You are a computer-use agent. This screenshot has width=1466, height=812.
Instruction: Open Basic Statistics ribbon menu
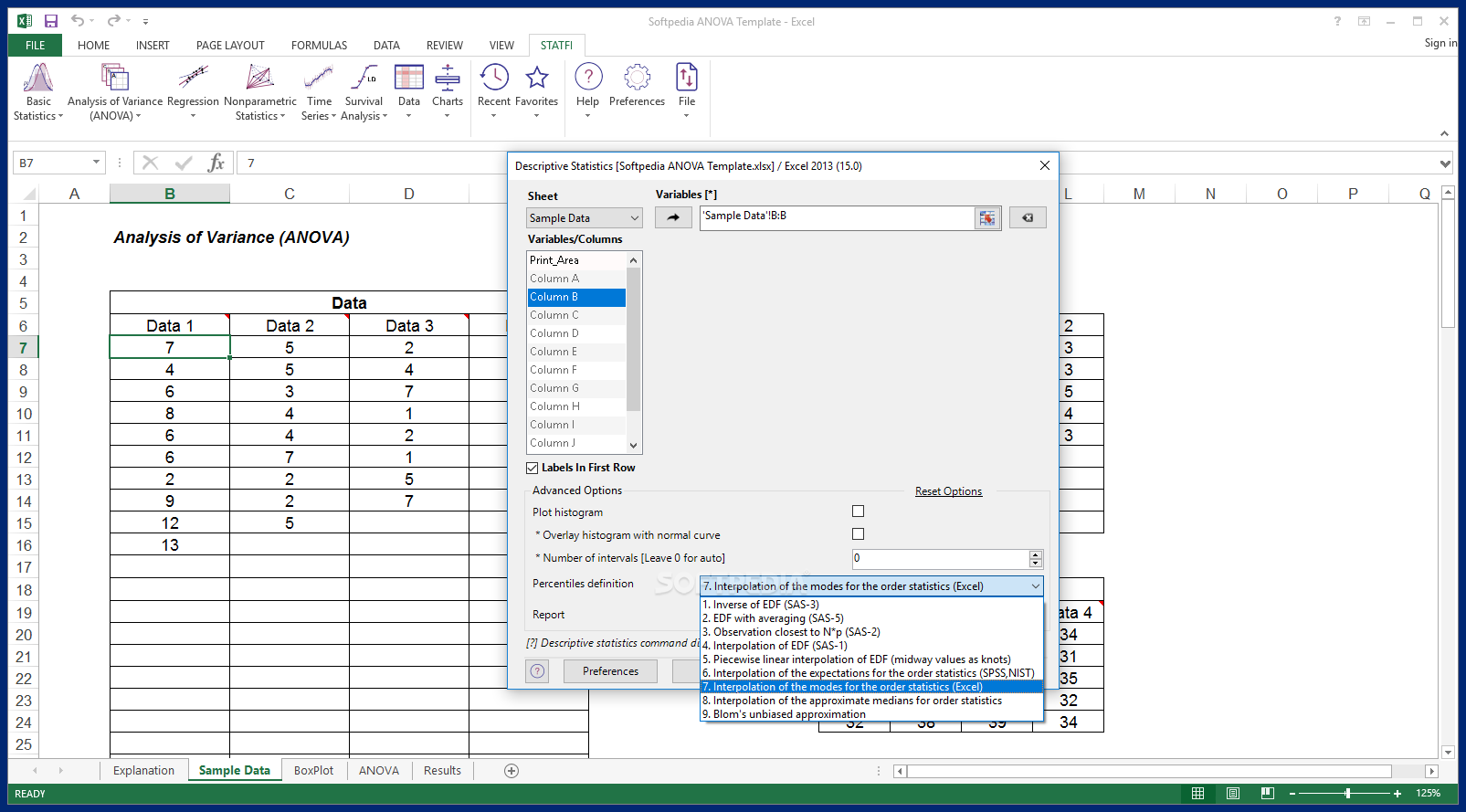(38, 91)
